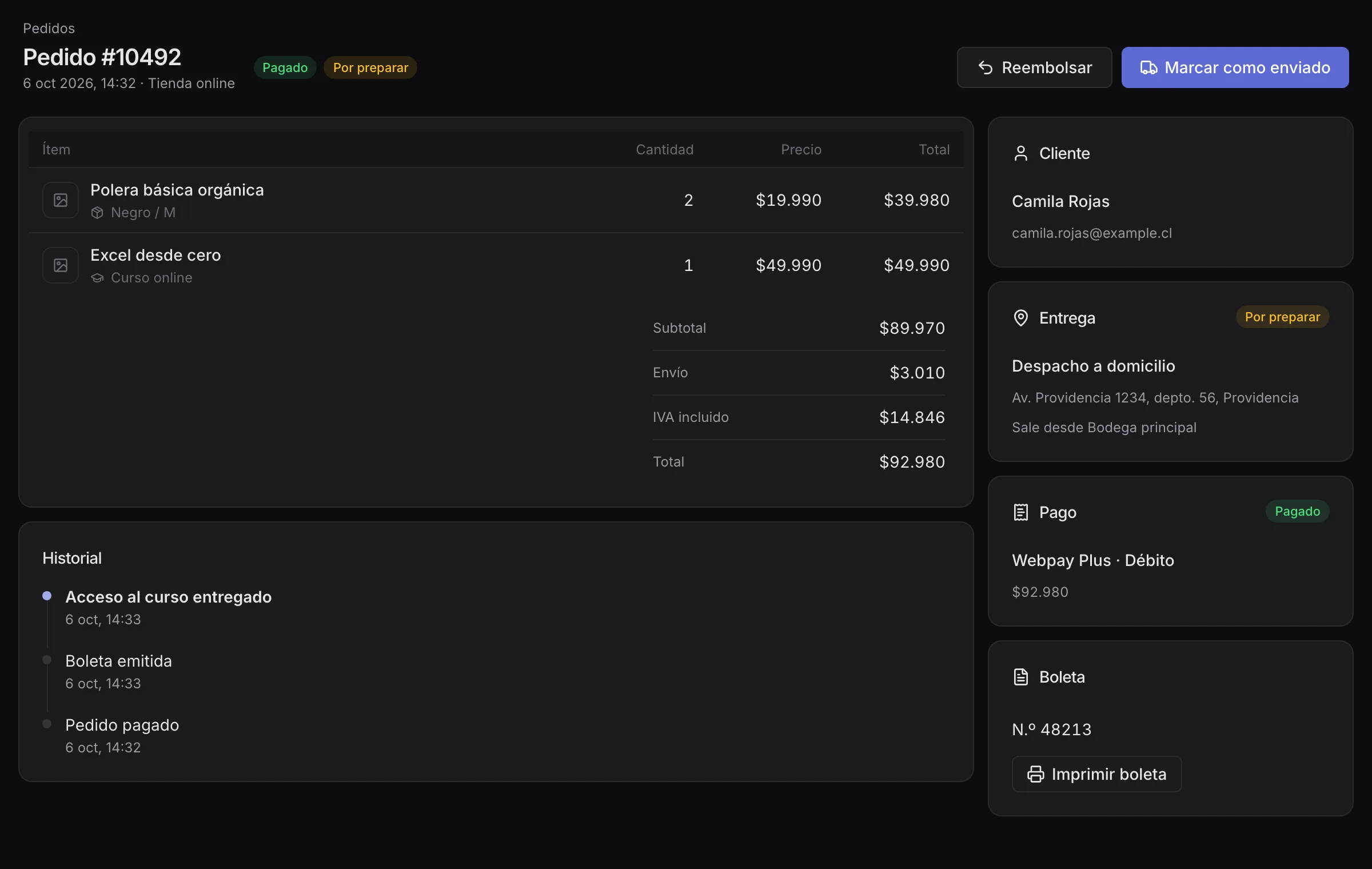Mark the order as sent with Marcar como enviado
This screenshot has width=1372, height=869.
click(x=1235, y=67)
